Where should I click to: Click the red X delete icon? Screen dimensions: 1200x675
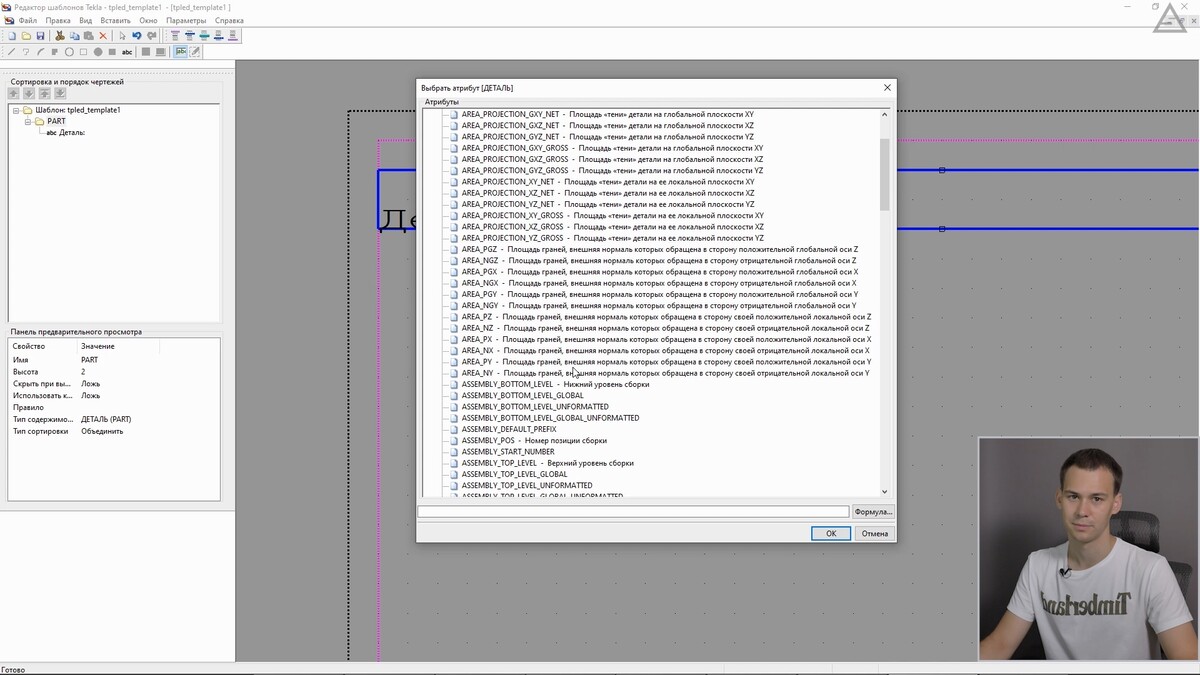click(x=103, y=36)
